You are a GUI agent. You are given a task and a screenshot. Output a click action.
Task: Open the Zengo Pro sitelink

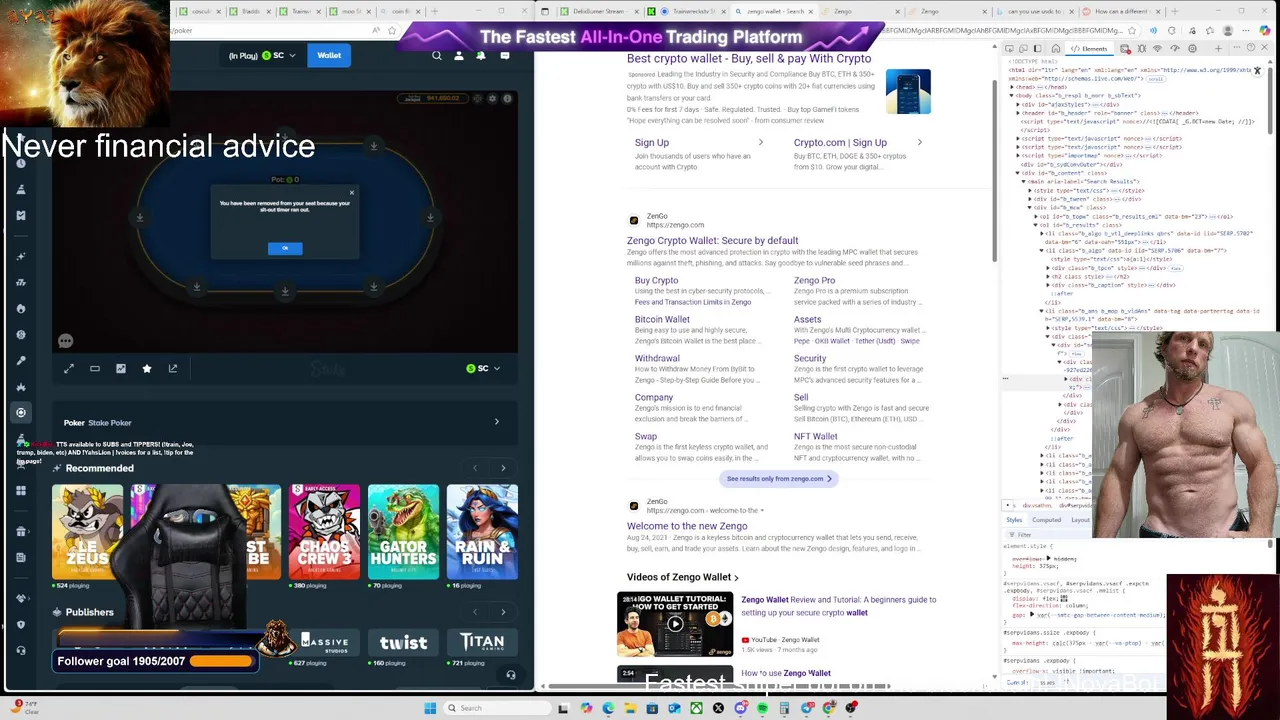[x=814, y=281]
